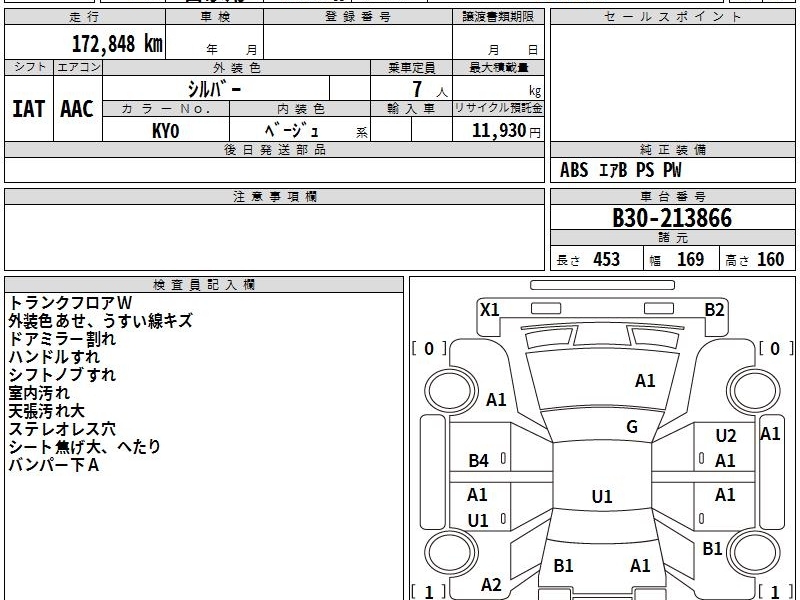Select the recycle fee 11,930円
The height and width of the screenshot is (600, 800).
506,131
